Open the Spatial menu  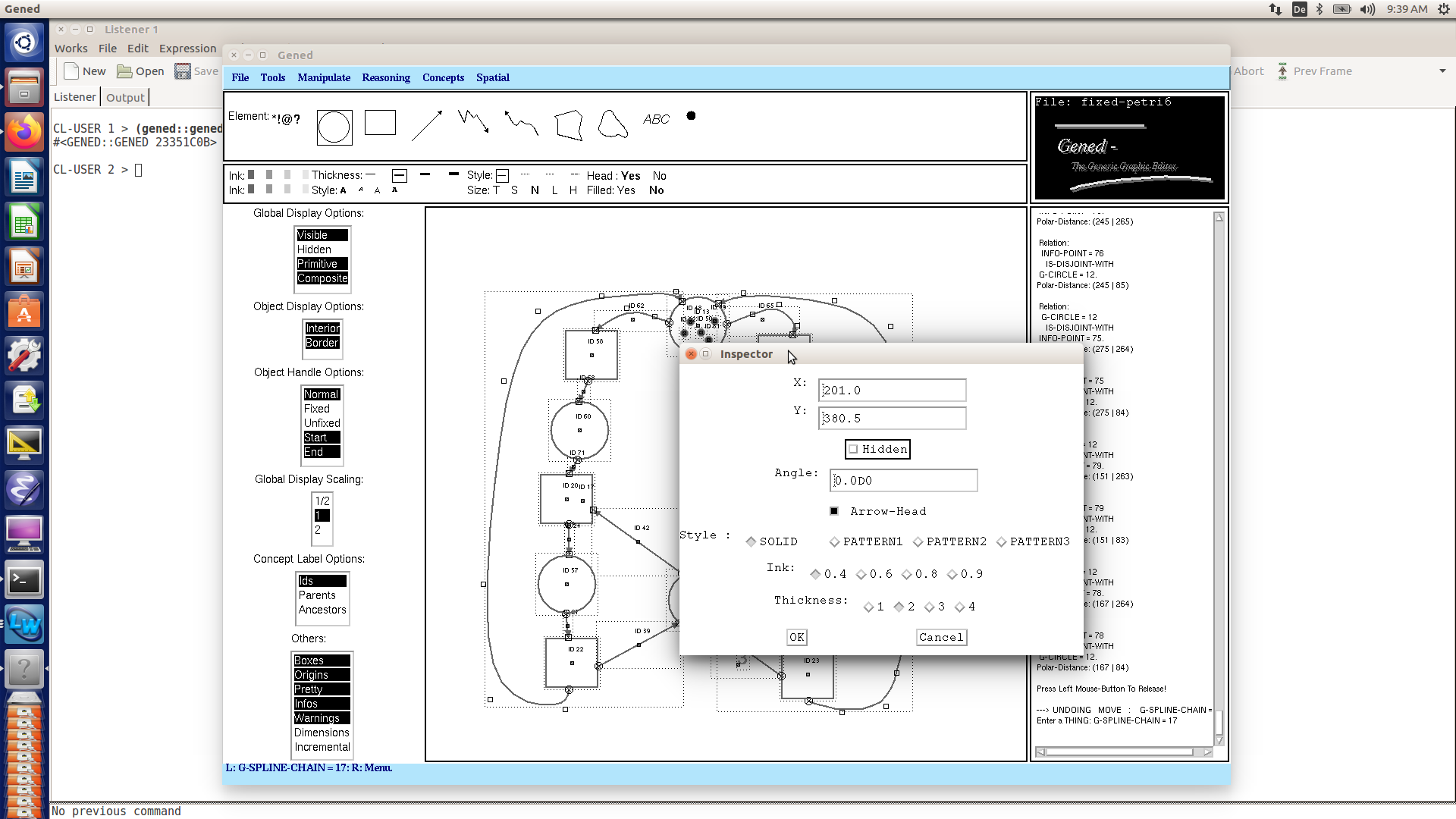click(x=492, y=77)
